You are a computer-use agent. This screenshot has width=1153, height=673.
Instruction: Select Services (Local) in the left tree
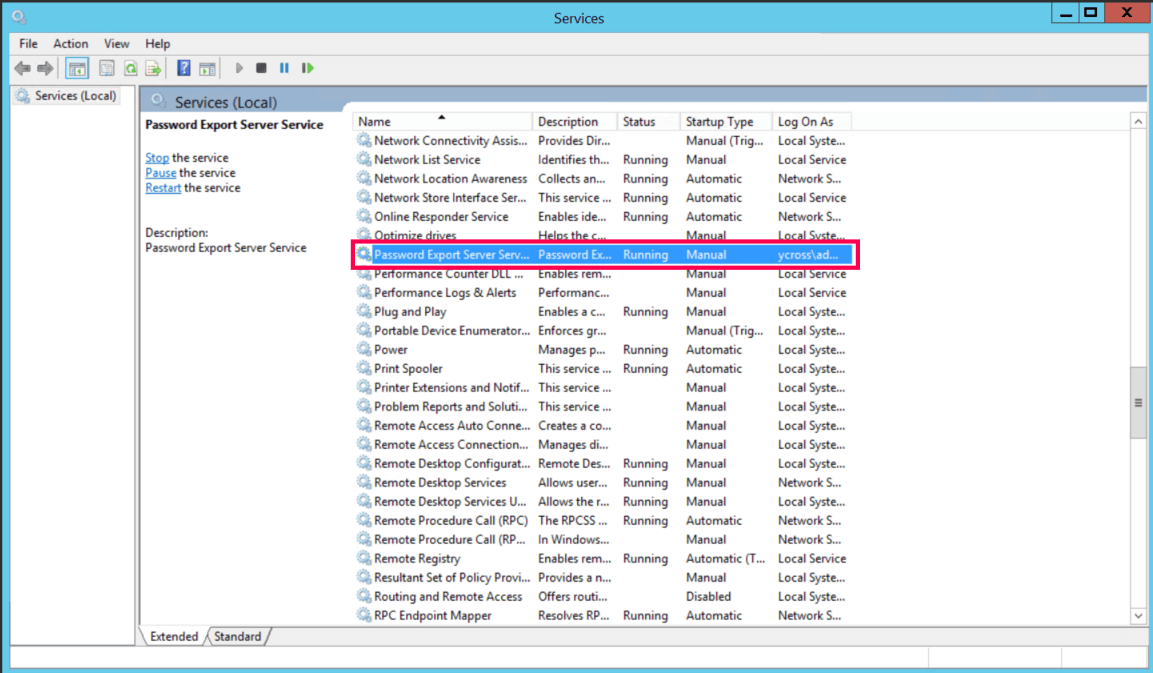[66, 95]
